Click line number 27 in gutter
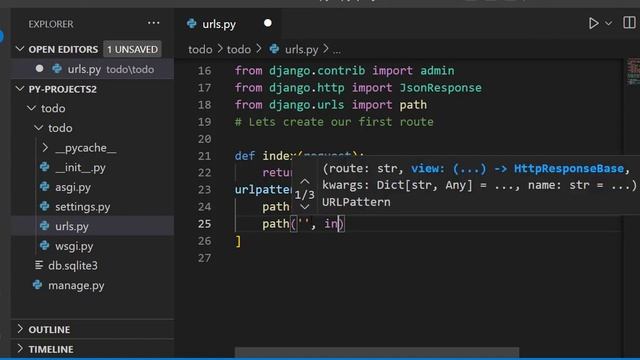Viewport: 640px width, 360px height. (x=204, y=258)
